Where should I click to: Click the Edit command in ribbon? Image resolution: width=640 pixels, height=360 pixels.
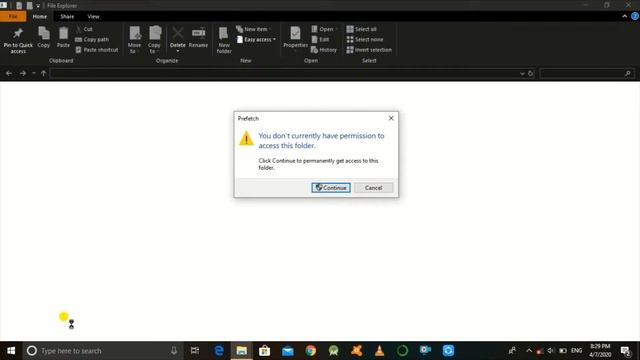point(320,40)
